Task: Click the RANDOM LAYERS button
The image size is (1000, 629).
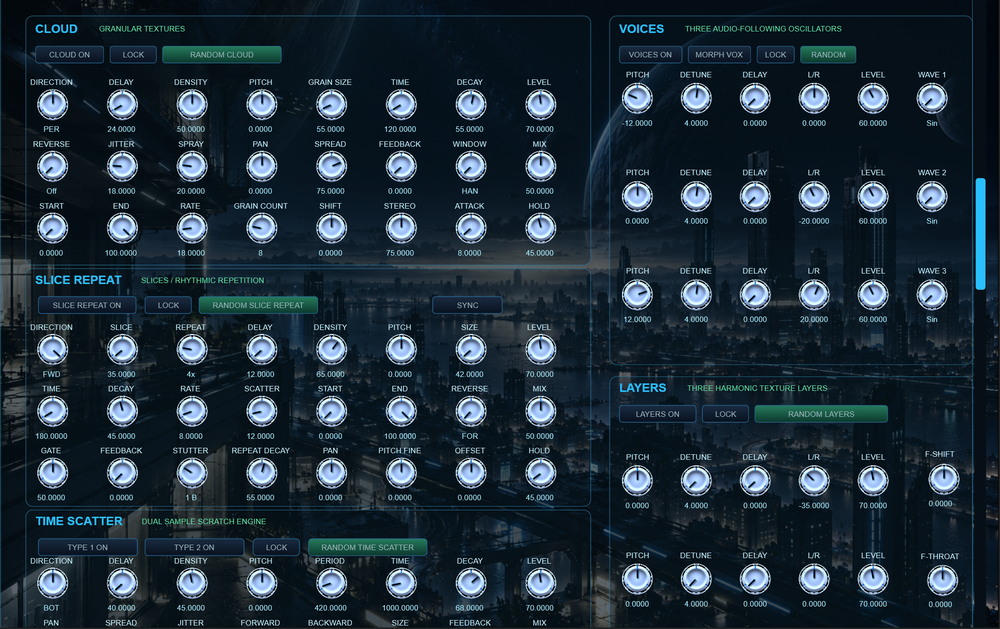Action: pos(821,414)
